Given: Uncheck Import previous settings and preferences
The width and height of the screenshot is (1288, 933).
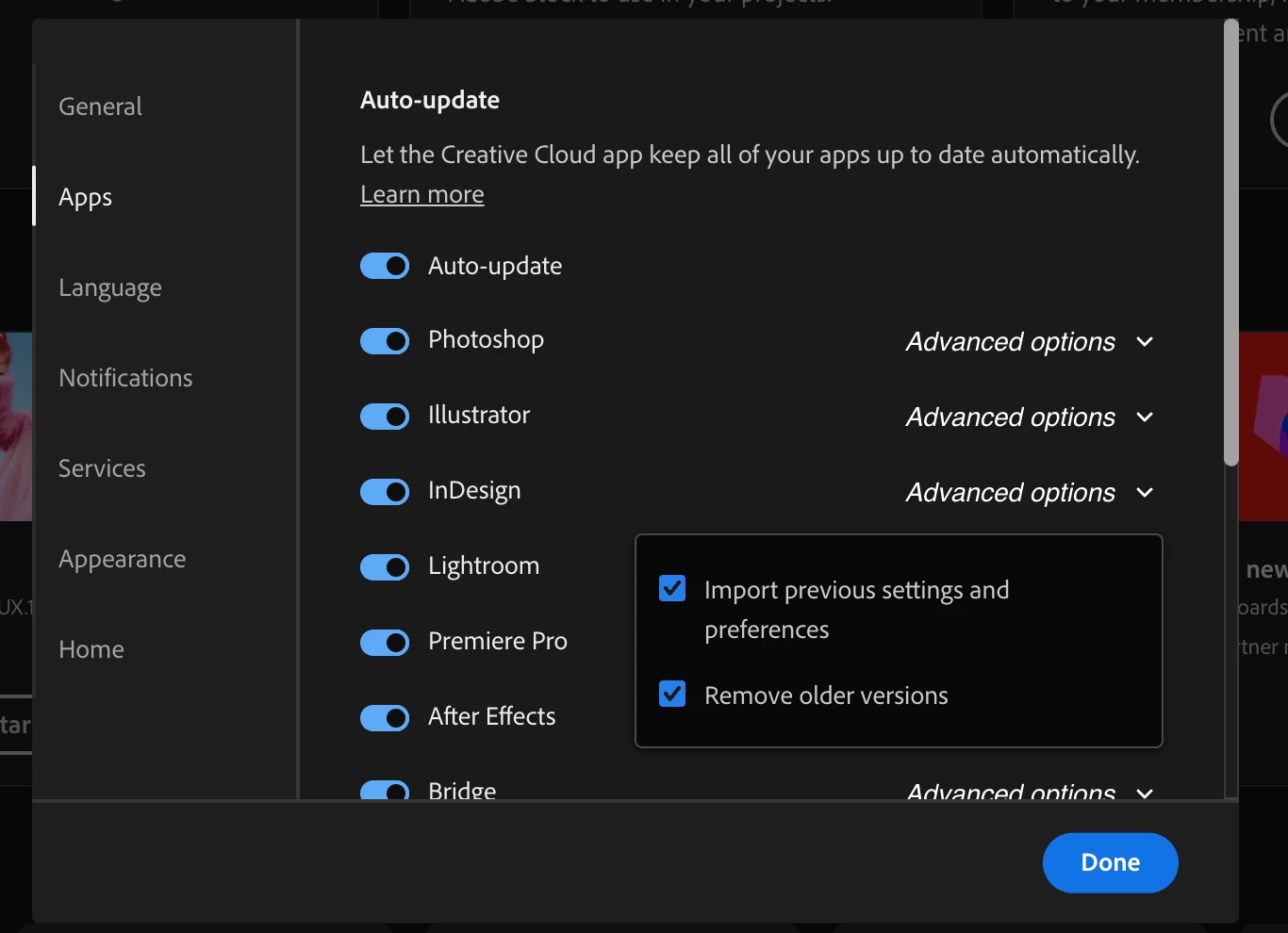Looking at the screenshot, I should pyautogui.click(x=672, y=589).
